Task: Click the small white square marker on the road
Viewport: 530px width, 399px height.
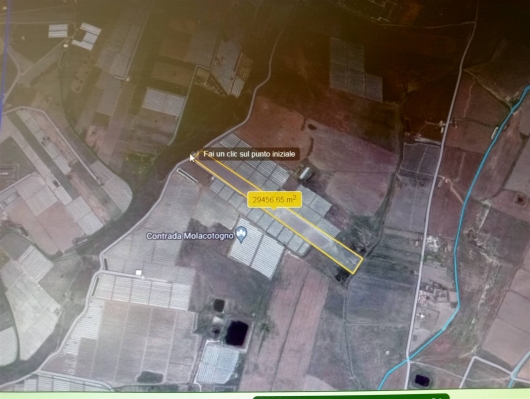Action: (x=138, y=272)
